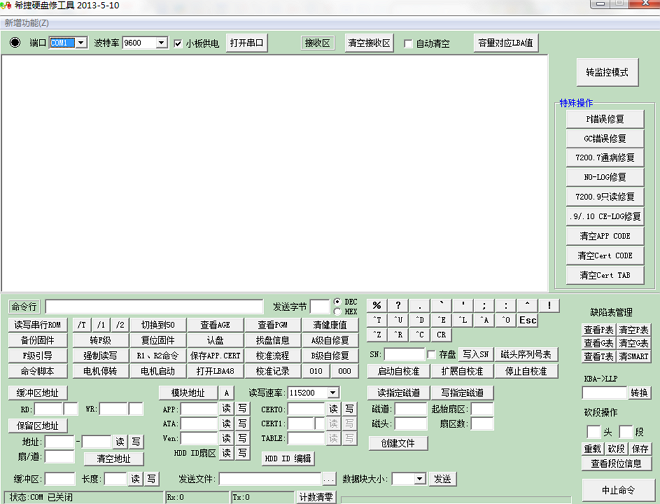
Task: Switch to 转监控模式
Action: [x=607, y=72]
